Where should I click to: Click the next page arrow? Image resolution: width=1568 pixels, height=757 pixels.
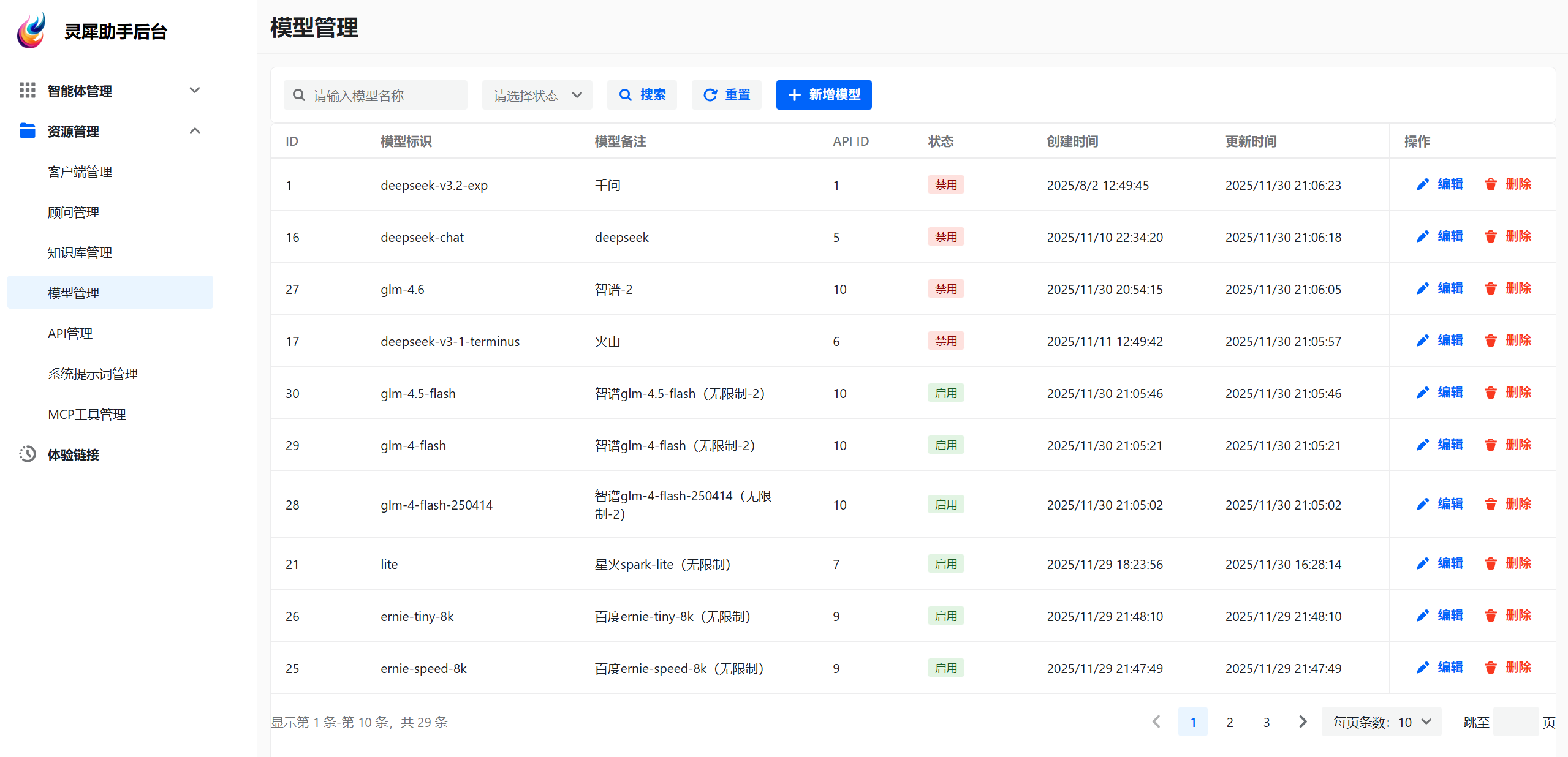[x=1303, y=722]
